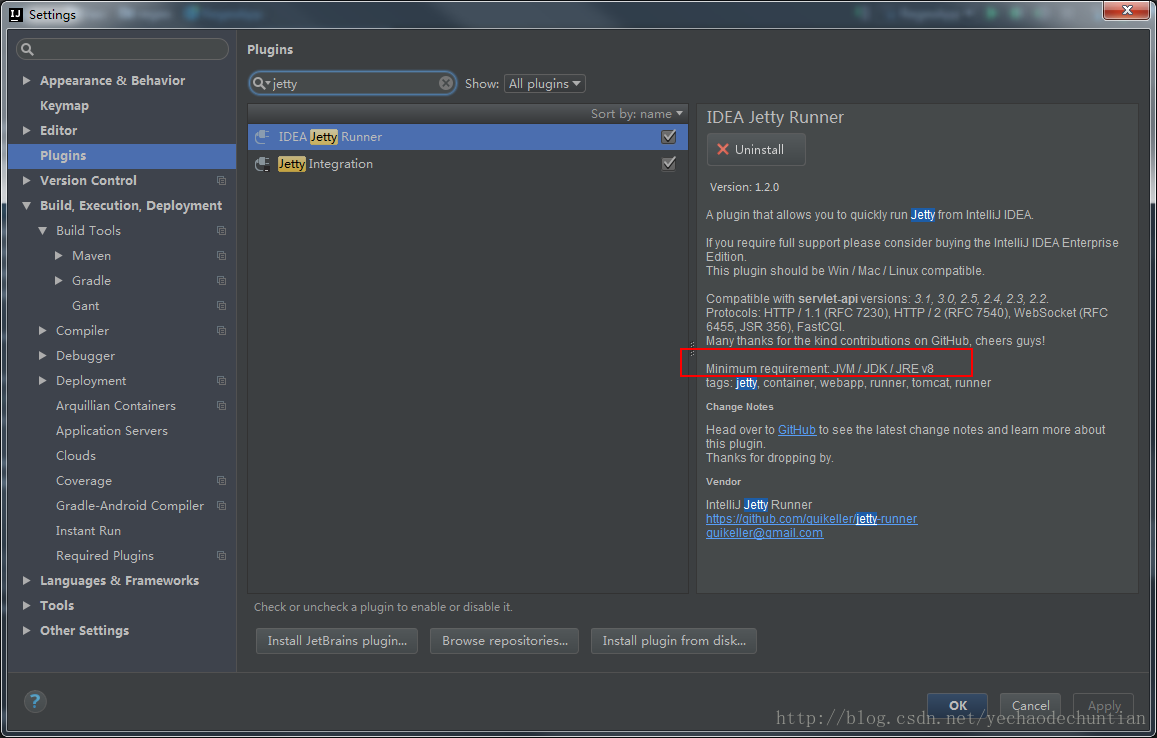Open the GitHub change notes link

797,430
